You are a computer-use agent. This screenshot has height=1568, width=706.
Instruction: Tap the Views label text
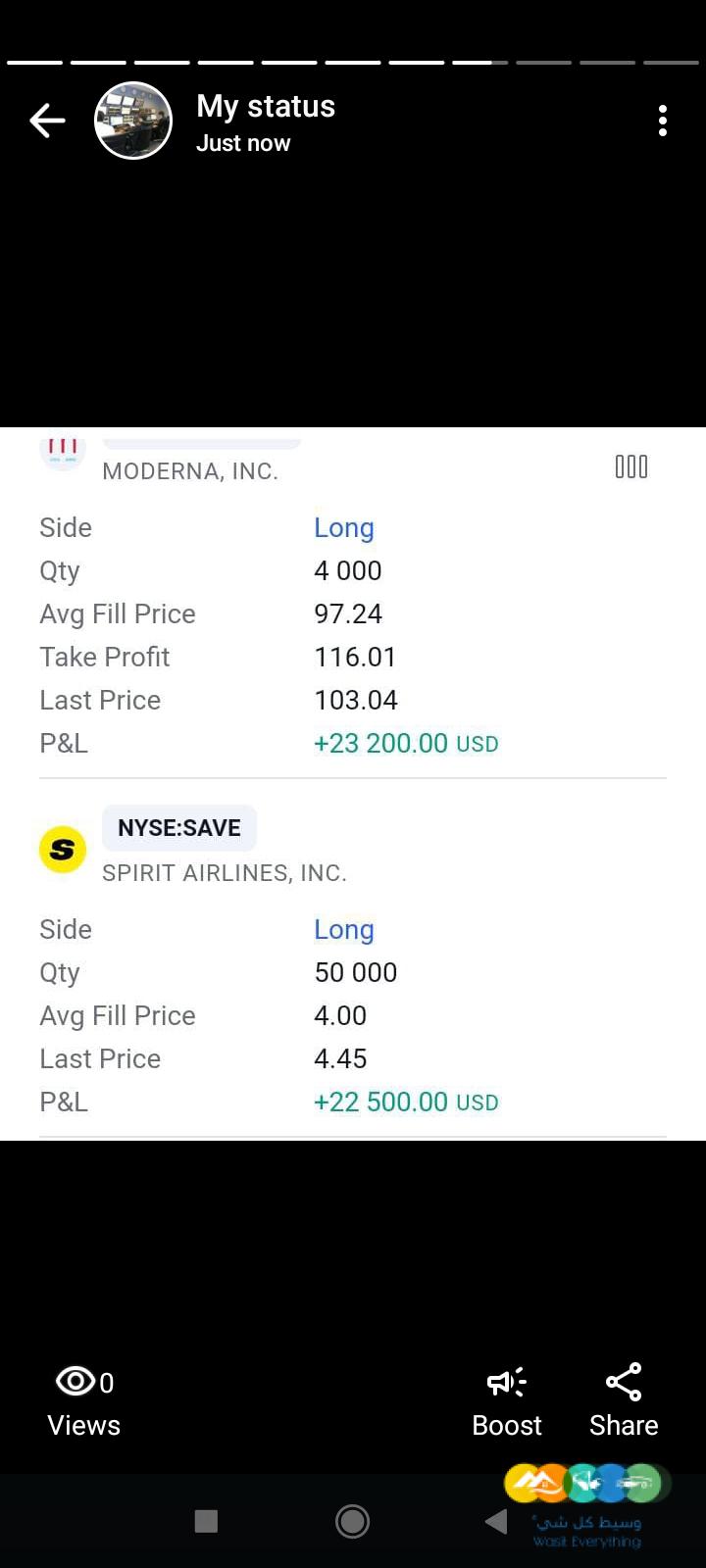(x=84, y=1425)
